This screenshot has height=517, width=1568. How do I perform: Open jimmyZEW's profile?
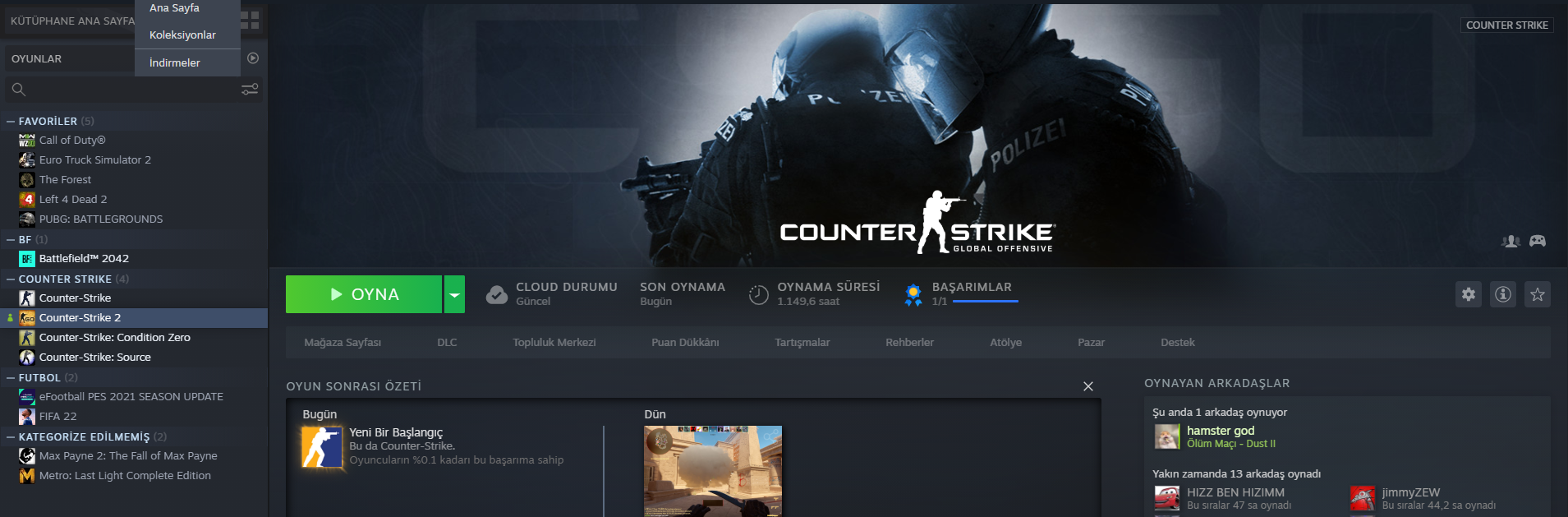(x=1411, y=492)
